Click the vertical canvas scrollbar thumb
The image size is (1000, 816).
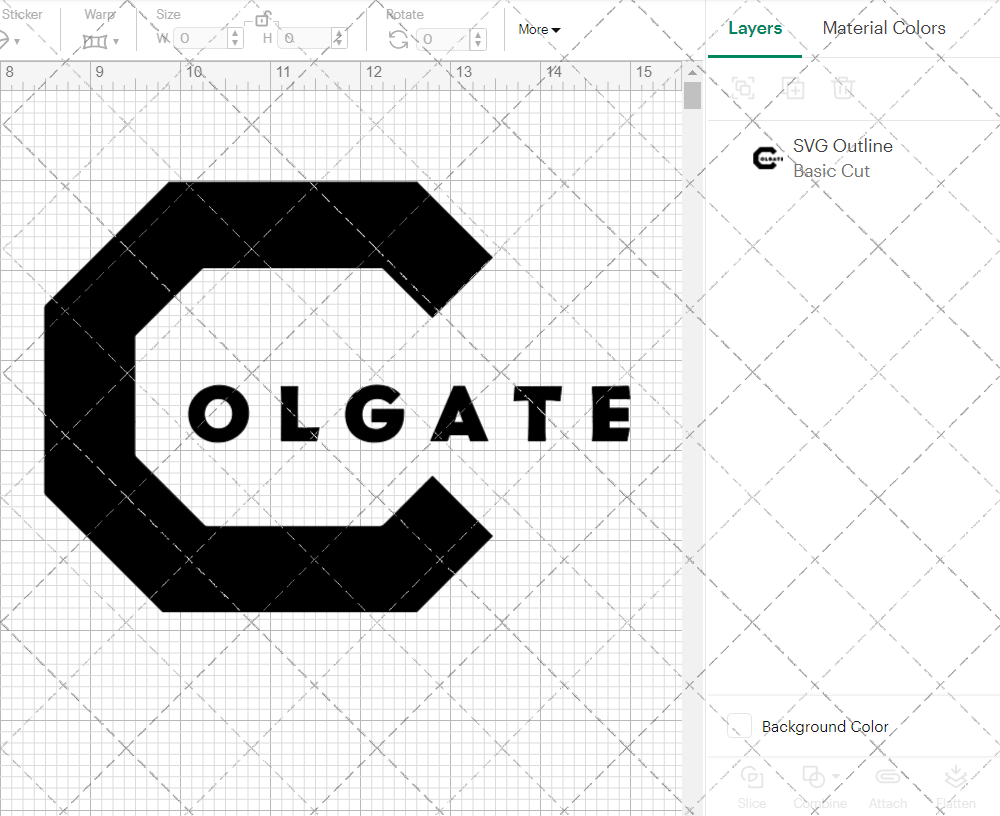pos(692,96)
